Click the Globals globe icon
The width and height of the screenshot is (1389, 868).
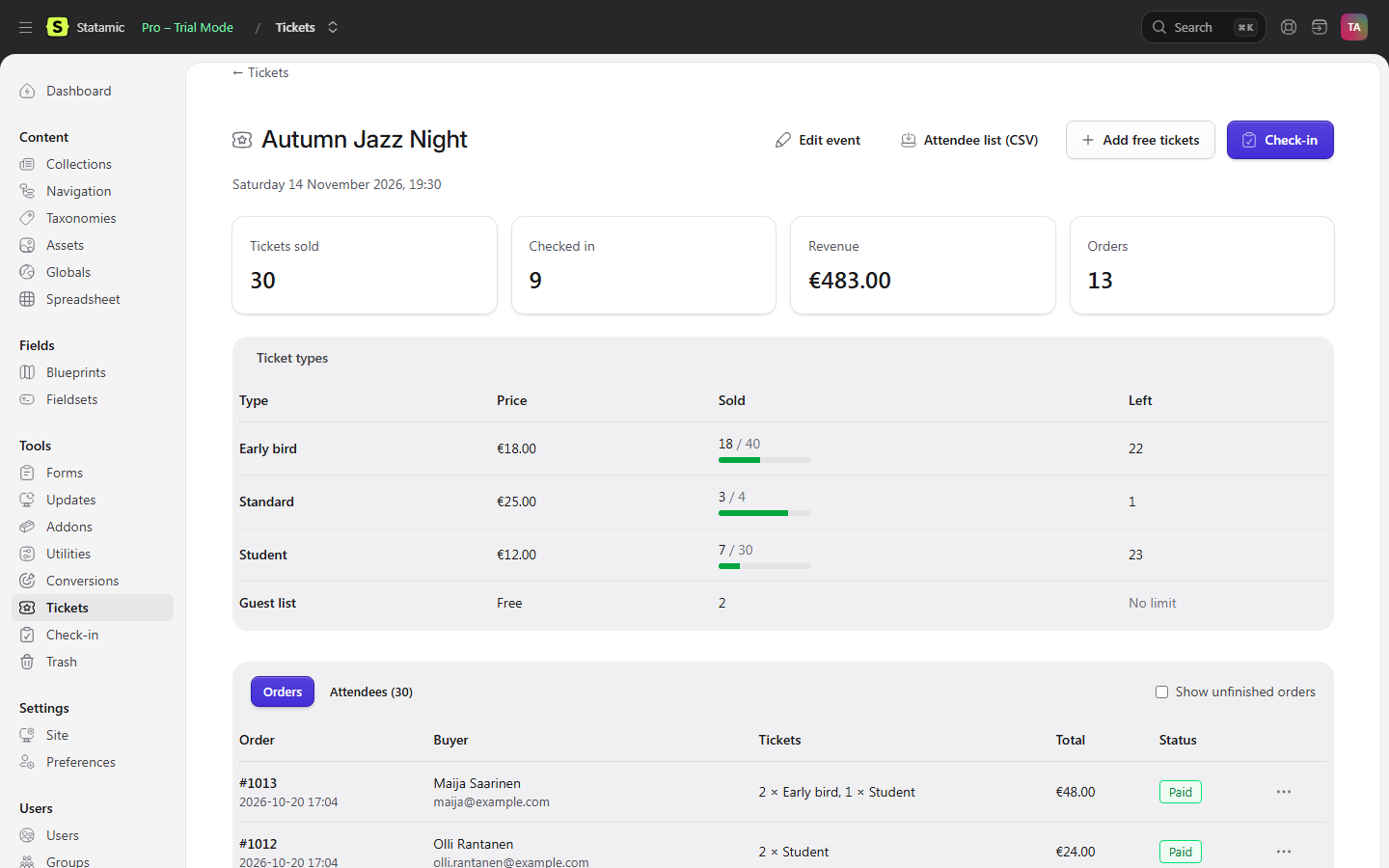tap(27, 272)
